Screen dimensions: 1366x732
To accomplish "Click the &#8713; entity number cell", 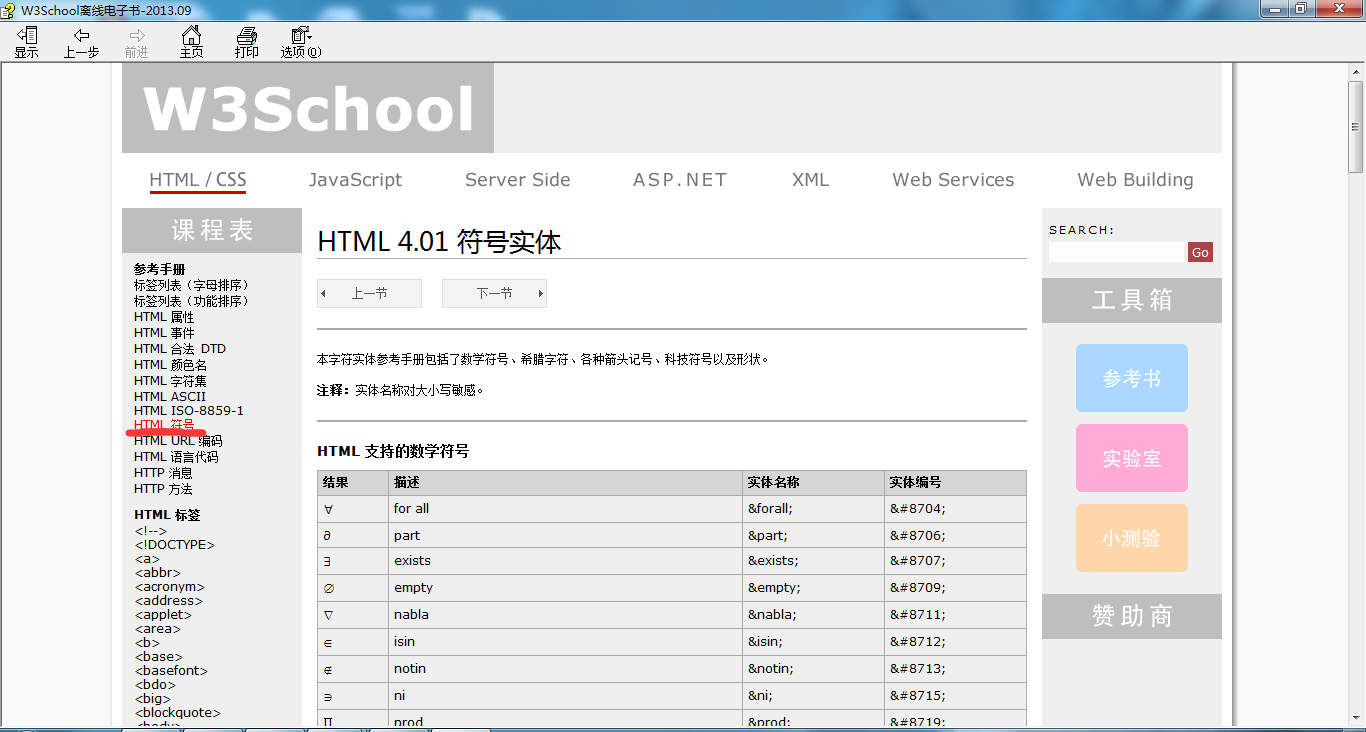I will point(955,669).
